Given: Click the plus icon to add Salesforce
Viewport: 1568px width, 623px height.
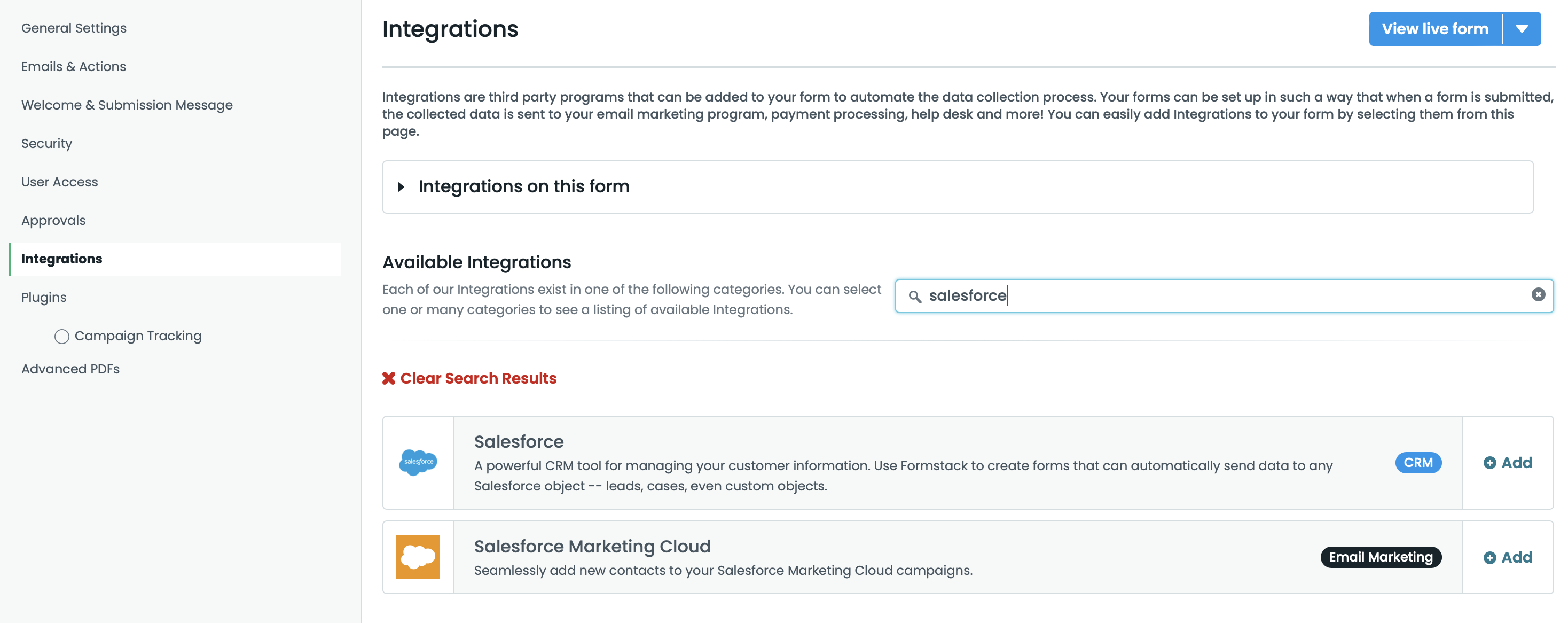Looking at the screenshot, I should 1489,463.
